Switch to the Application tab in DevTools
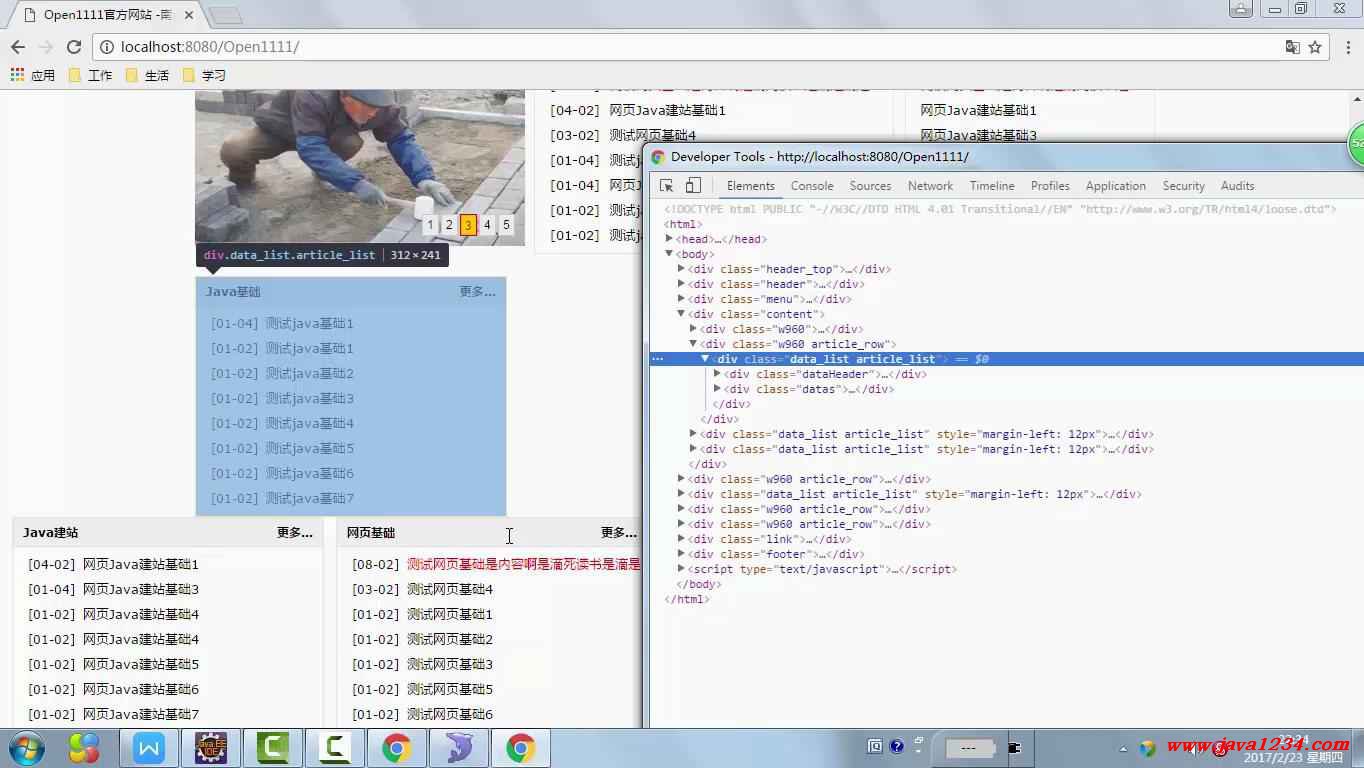This screenshot has height=768, width=1364. click(1116, 186)
